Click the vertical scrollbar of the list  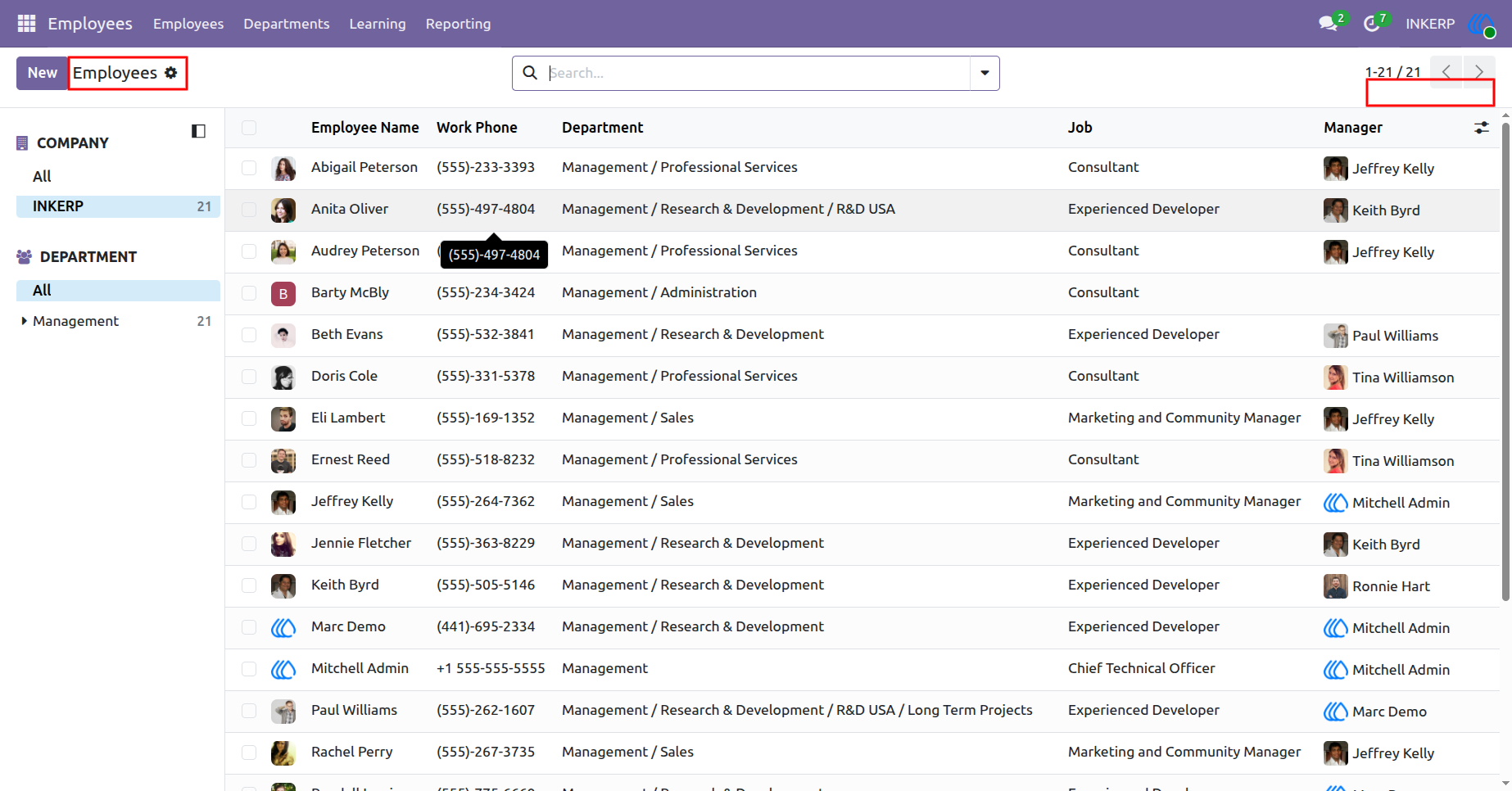tap(1505, 360)
